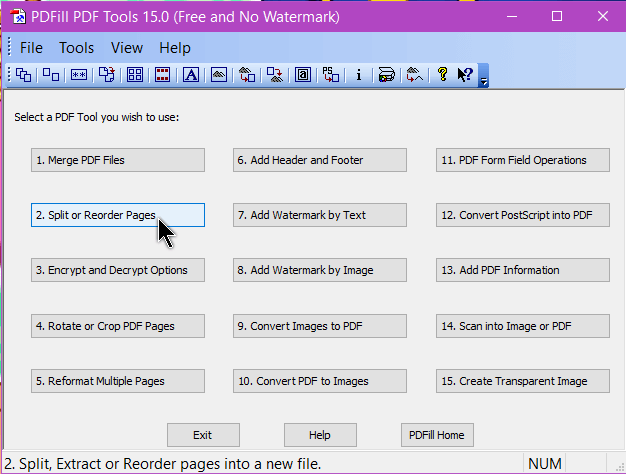The width and height of the screenshot is (626, 474).
Task: Click the Watermark by Text 'A' icon
Action: coord(191,75)
